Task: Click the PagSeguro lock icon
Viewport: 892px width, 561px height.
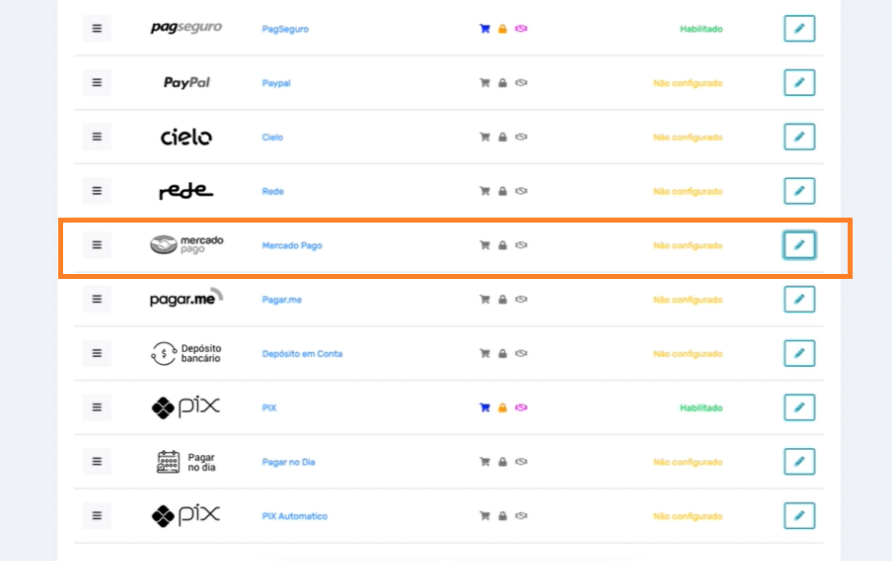Action: tap(502, 28)
